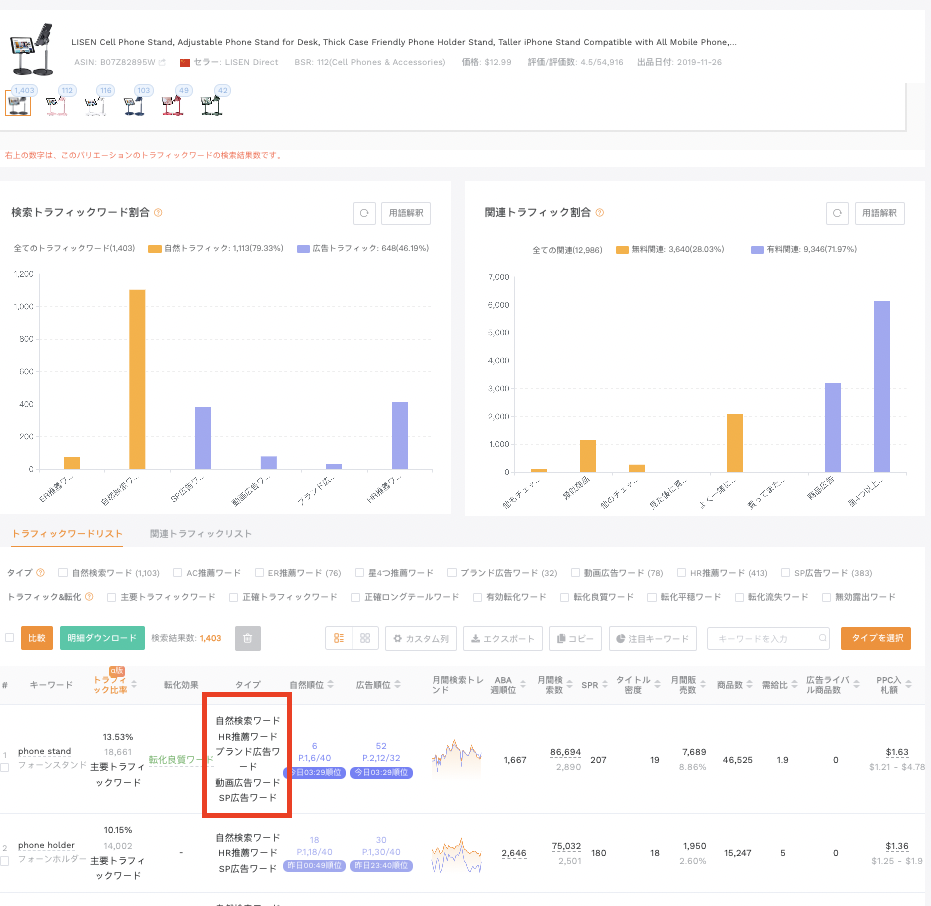Screen dimensions: 931x906
Task: Open the 関連トラフィックリスト tab
Action: coord(201,534)
